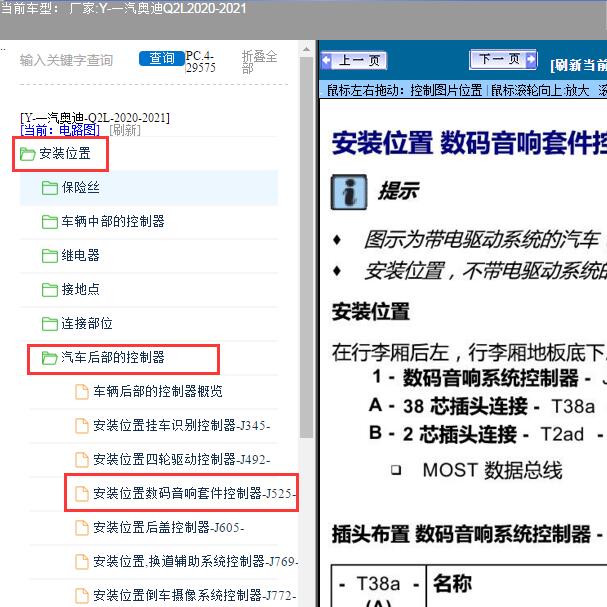Image resolution: width=607 pixels, height=607 pixels.
Task: Expand the 接地点 folder
Action: click(x=81, y=290)
